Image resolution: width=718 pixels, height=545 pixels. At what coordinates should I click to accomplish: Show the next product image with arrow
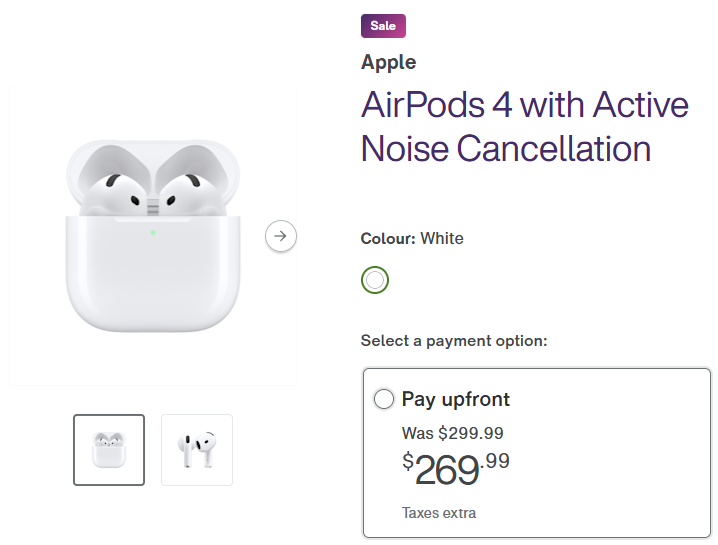[281, 236]
